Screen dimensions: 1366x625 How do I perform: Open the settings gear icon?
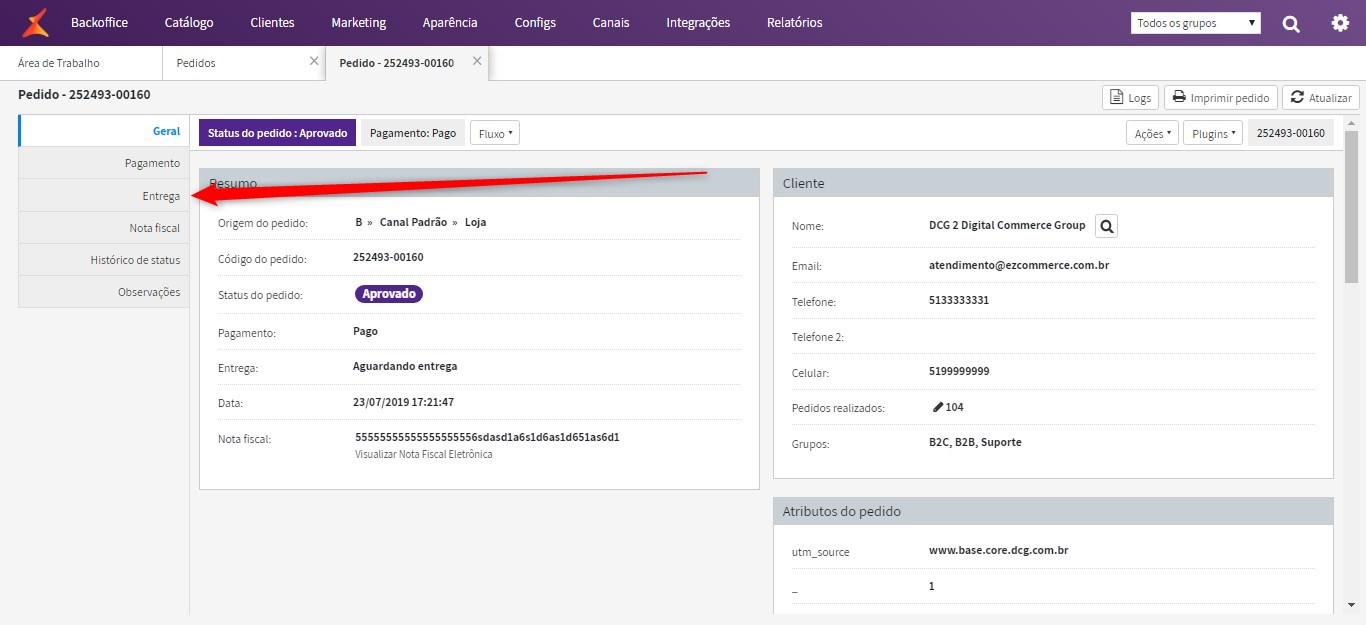(1340, 22)
